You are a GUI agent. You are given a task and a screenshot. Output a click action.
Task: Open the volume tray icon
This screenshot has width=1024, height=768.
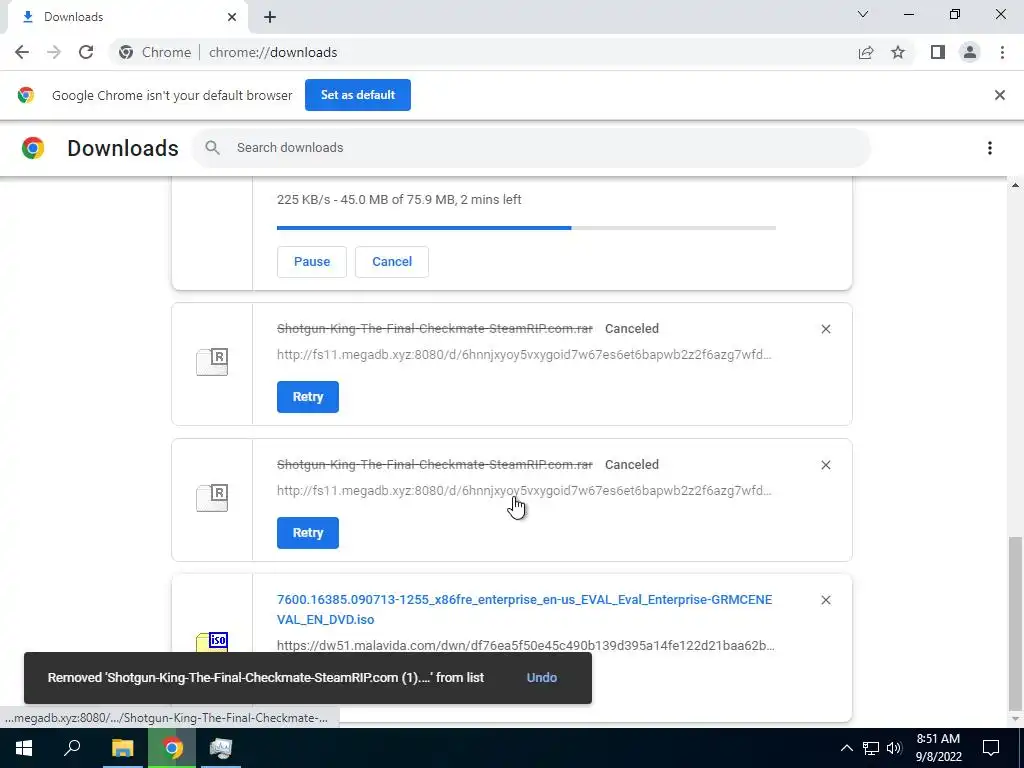pyautogui.click(x=894, y=748)
